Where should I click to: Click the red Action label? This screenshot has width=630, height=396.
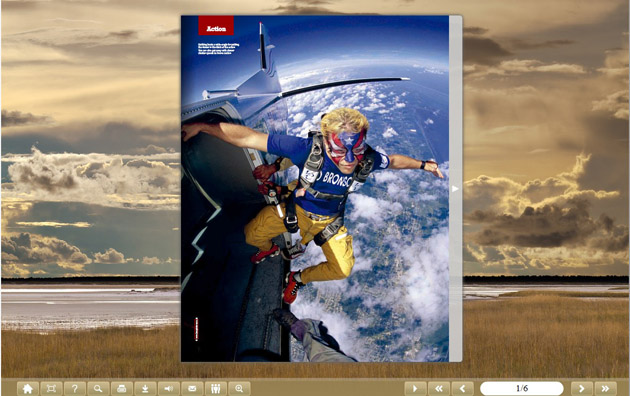216,26
